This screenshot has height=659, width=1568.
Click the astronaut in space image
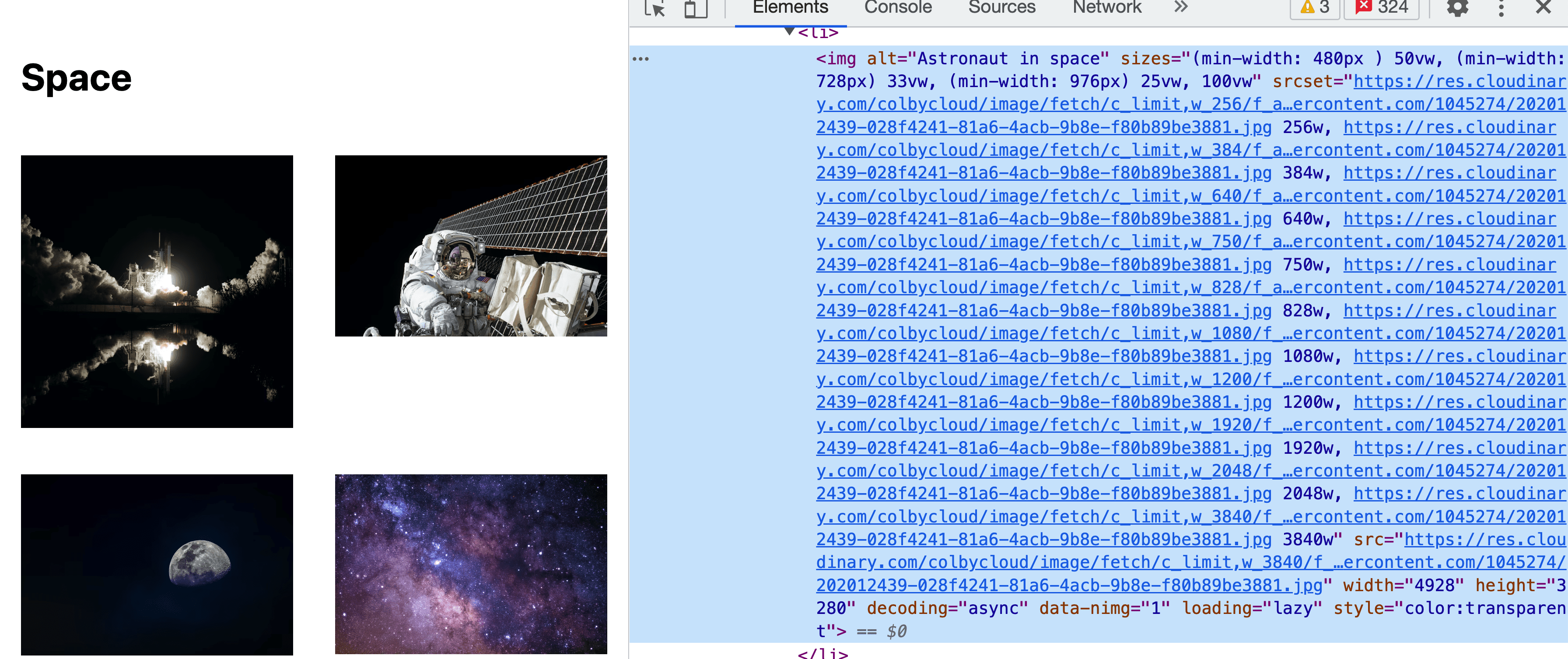(470, 245)
